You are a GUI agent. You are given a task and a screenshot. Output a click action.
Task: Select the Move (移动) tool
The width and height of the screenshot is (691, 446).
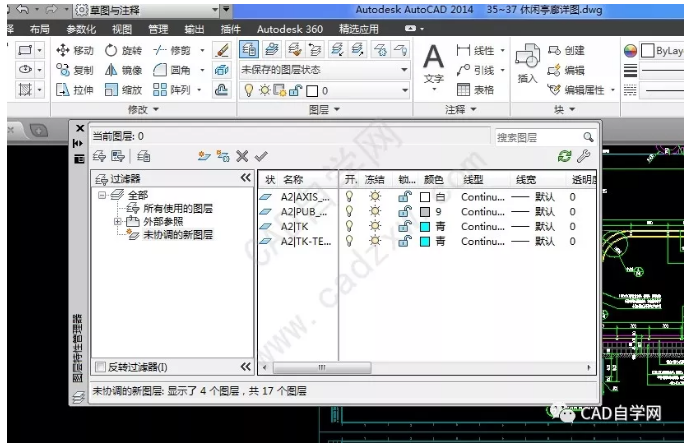pos(75,51)
